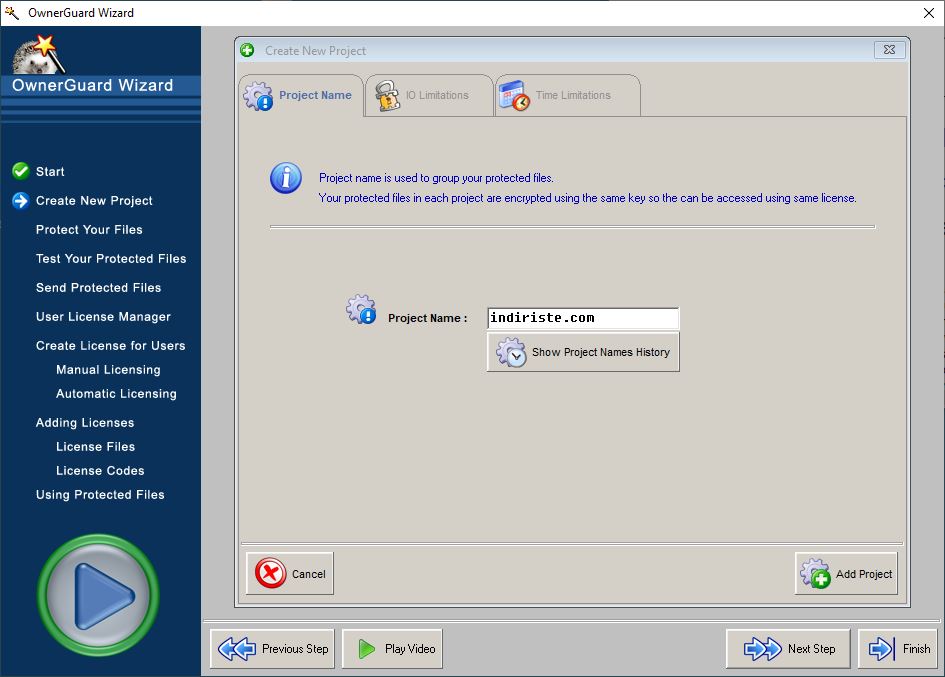Click the arrow-to-bar icon on Finish
Viewport: 945px width, 677px height.
pos(882,649)
